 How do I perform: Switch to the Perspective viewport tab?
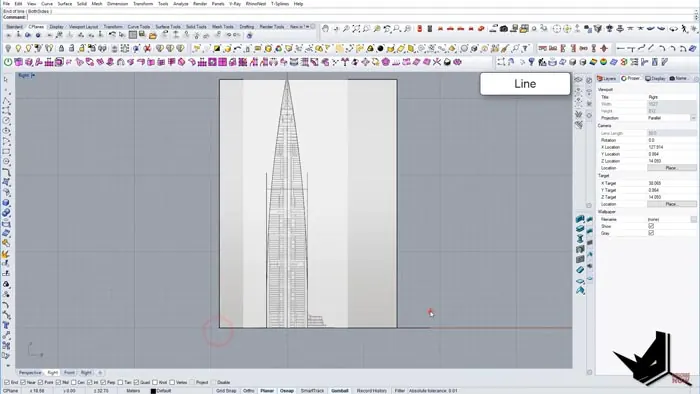tap(30, 373)
